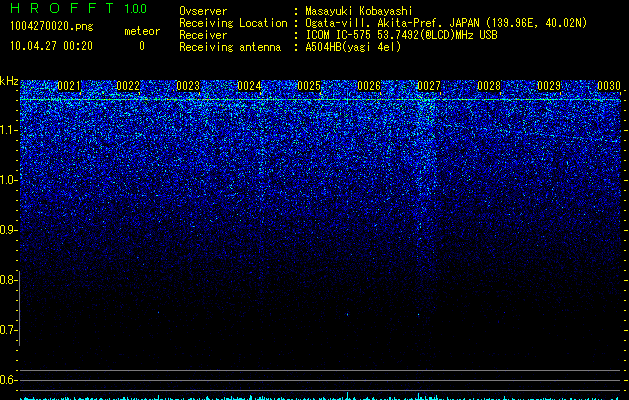Image resolution: width=629 pixels, height=400 pixels.
Task: Click the 0022 time marker
Action: [x=128, y=86]
